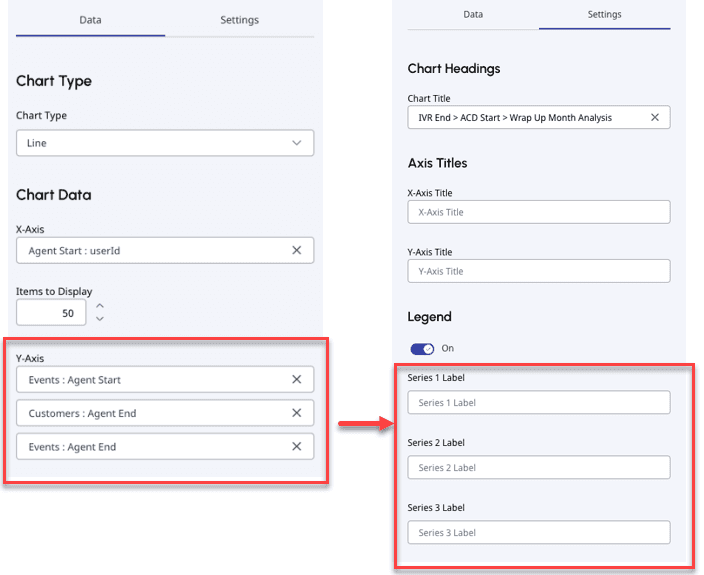
Task: Click the Chart Title text field
Action: click(x=525, y=117)
